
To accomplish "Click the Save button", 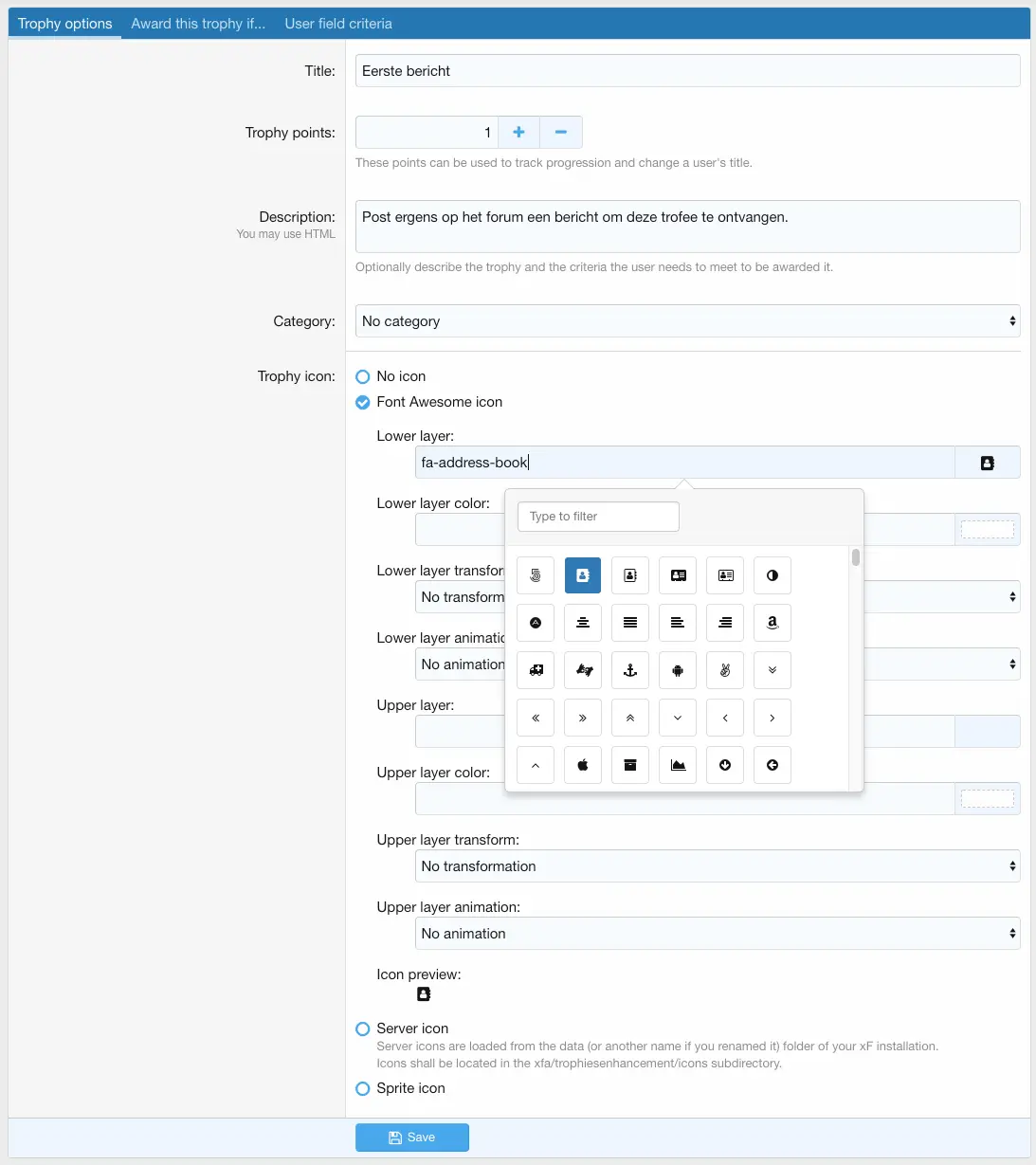I will (x=412, y=1138).
